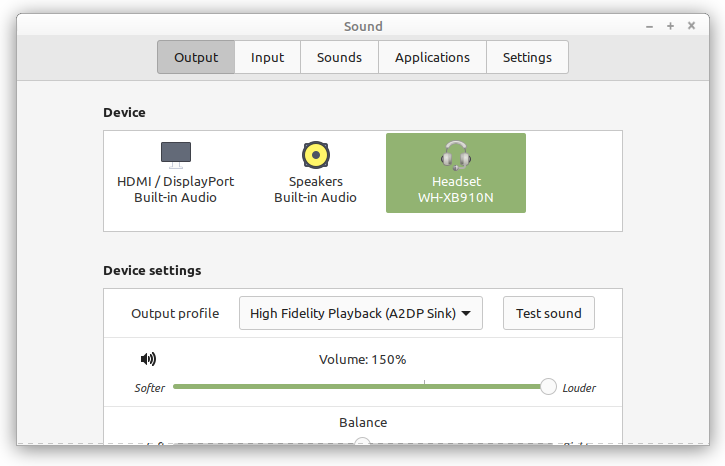Click the Test sound button

pyautogui.click(x=549, y=313)
